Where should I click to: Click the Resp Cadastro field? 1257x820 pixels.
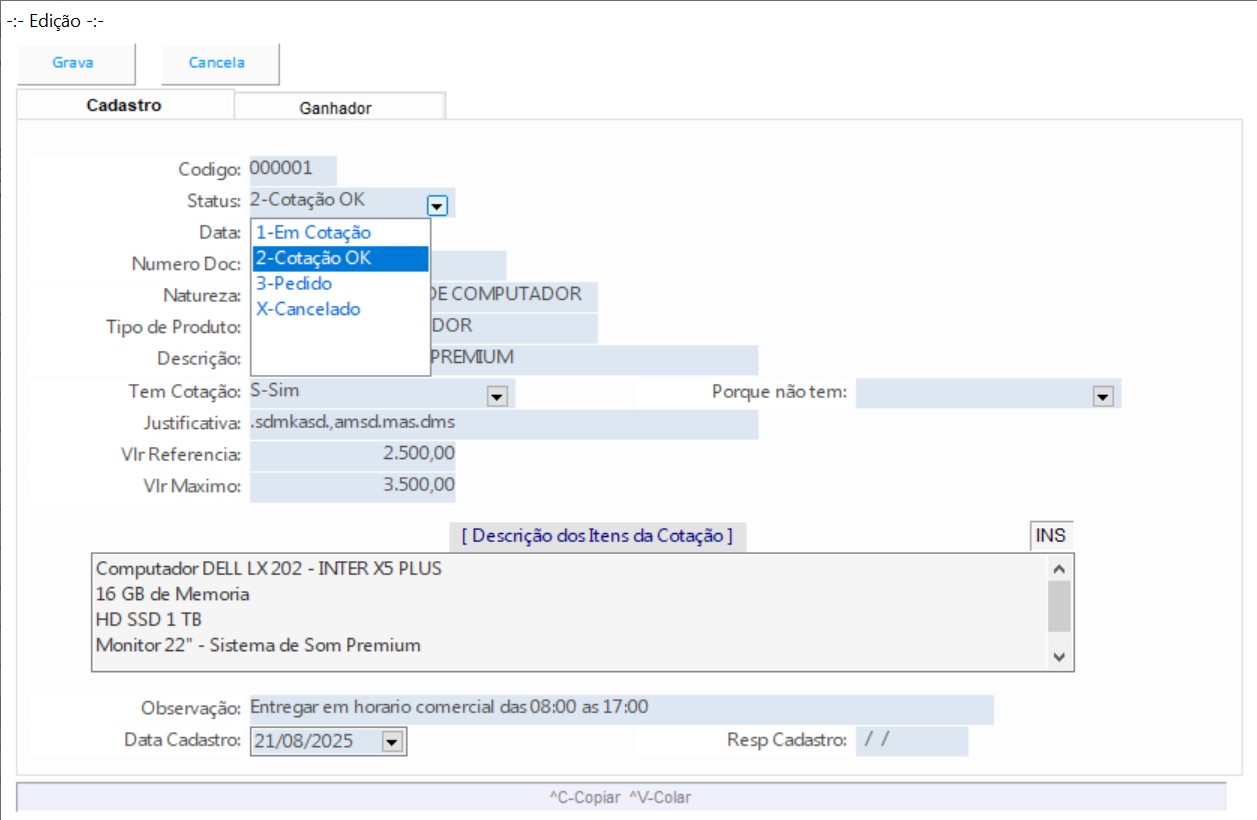point(911,741)
